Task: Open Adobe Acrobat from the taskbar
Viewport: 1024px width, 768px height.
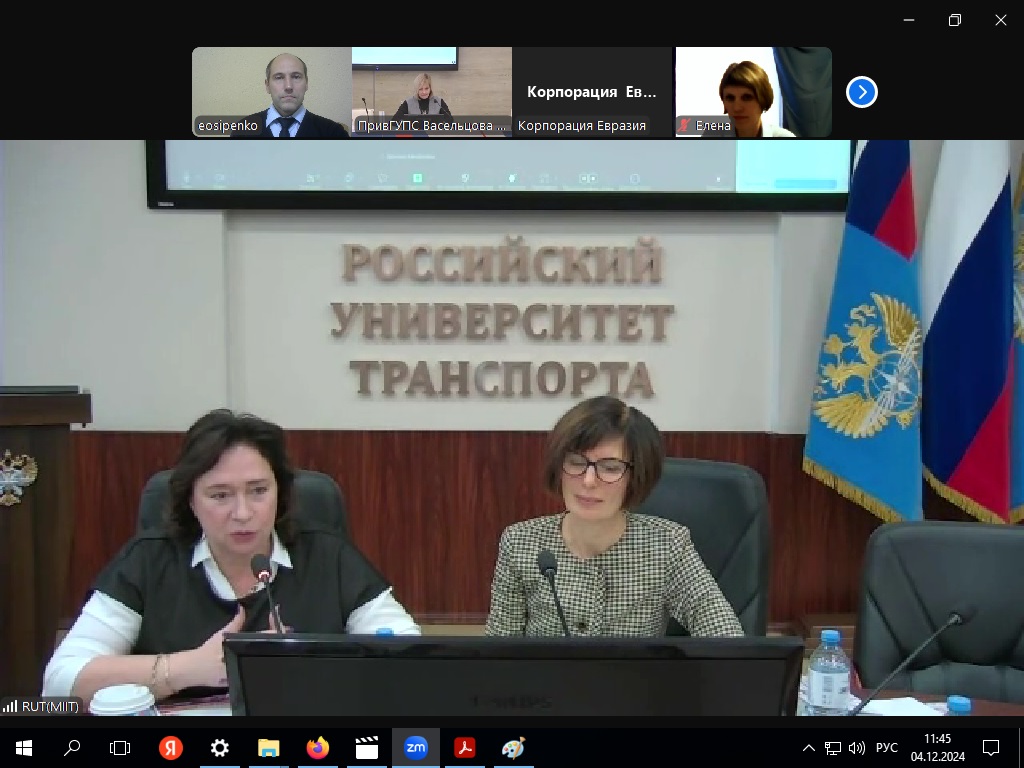Action: click(x=464, y=747)
